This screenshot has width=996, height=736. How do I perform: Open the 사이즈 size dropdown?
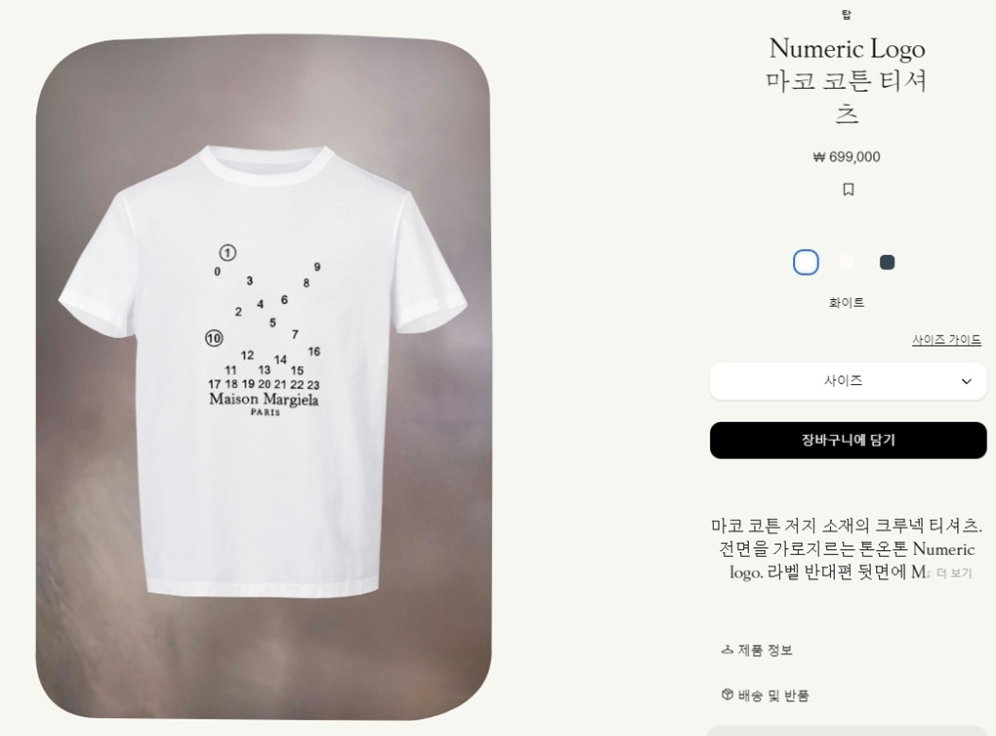[x=847, y=381]
